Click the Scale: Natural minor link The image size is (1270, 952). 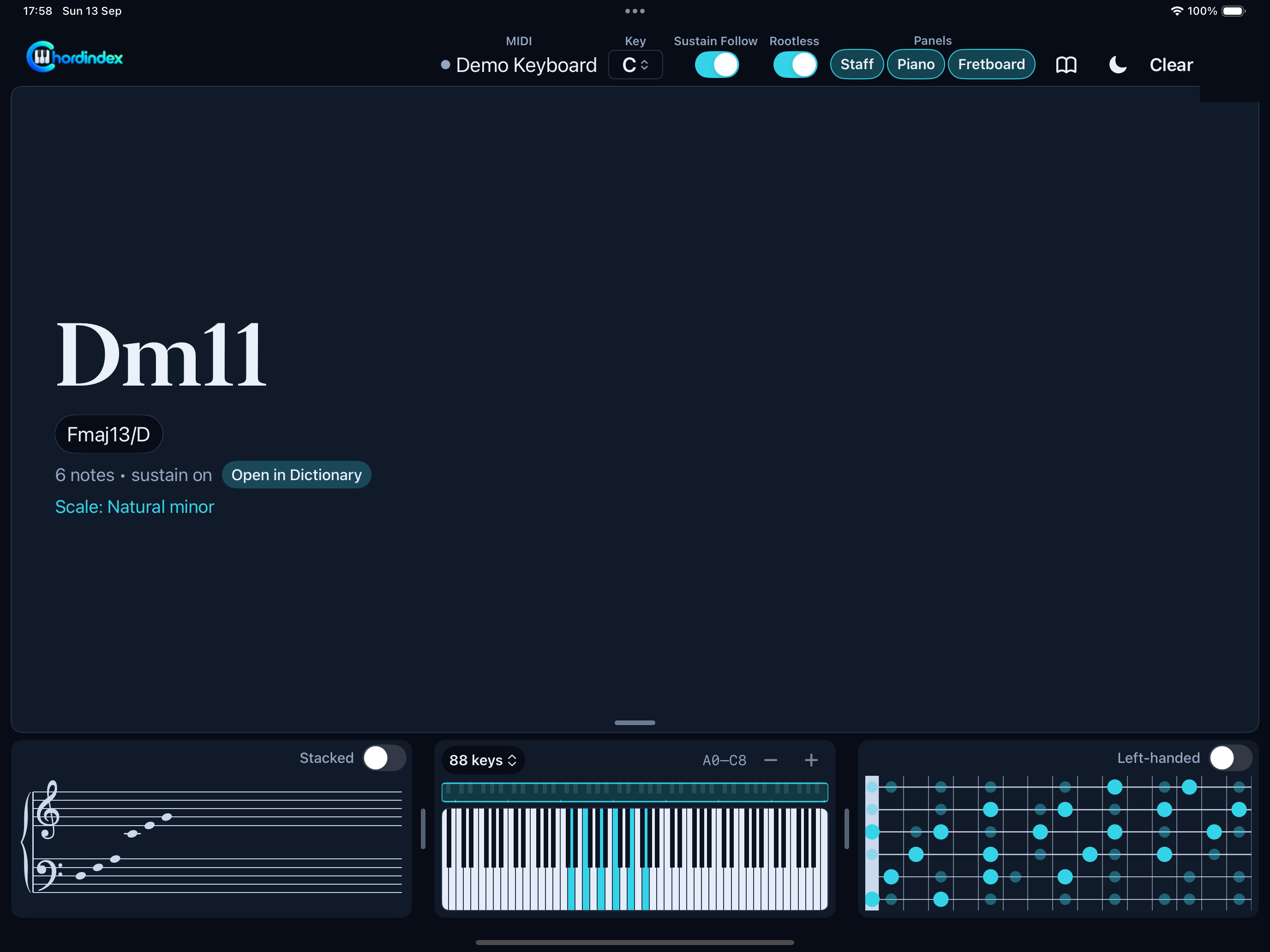(134, 507)
